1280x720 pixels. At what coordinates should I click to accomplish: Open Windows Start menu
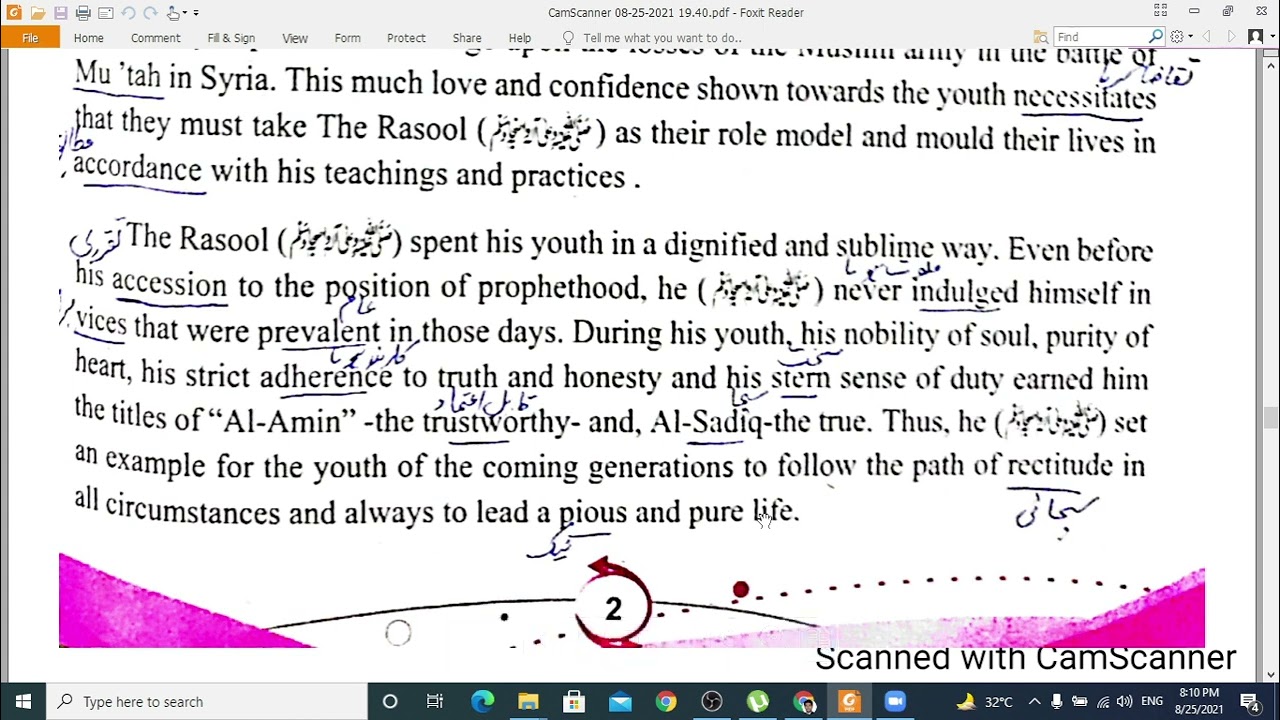[23, 701]
